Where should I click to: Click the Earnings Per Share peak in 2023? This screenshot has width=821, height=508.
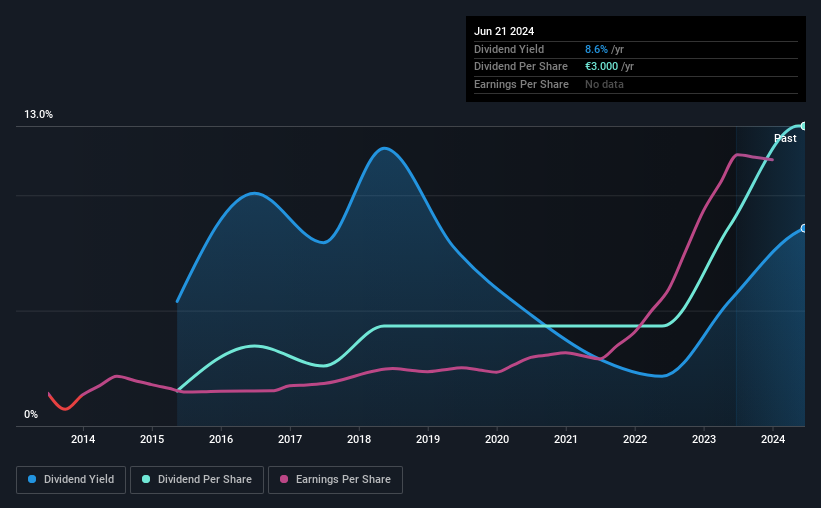pos(737,154)
